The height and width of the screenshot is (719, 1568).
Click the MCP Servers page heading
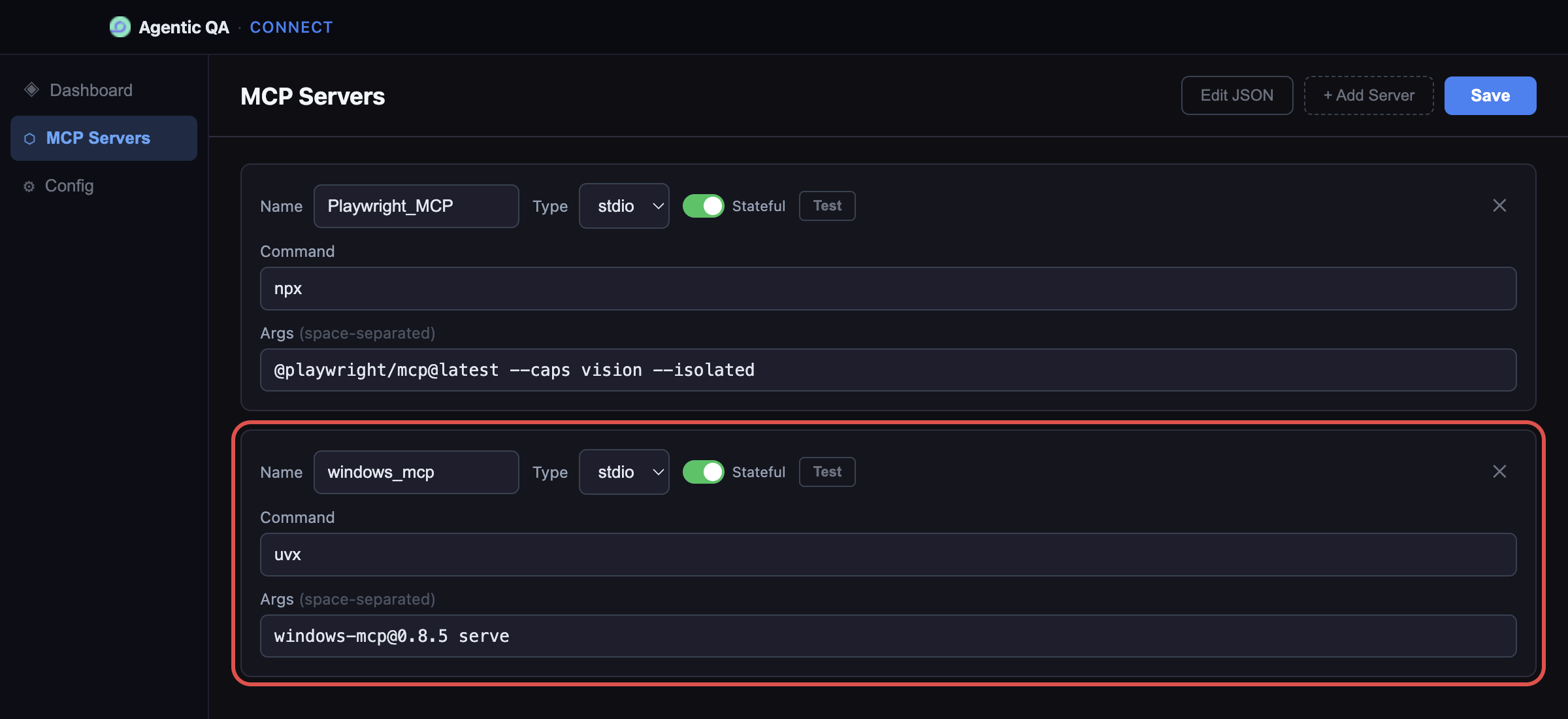[312, 97]
